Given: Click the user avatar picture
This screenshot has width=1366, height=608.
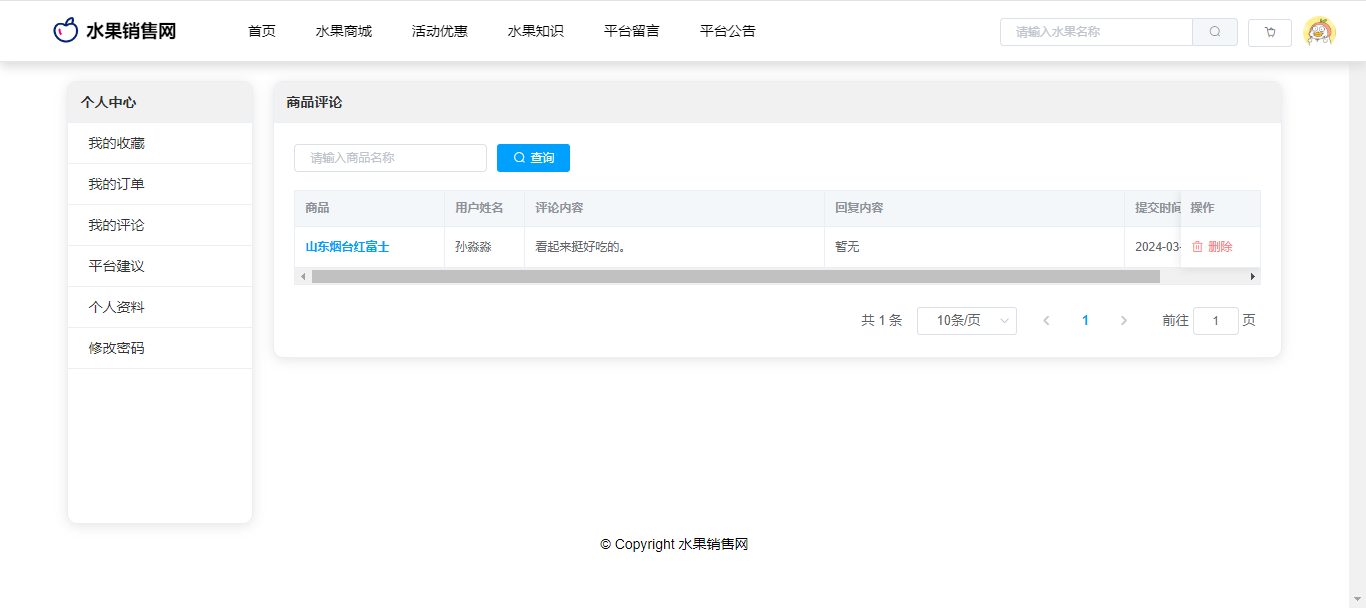Looking at the screenshot, I should 1319,32.
